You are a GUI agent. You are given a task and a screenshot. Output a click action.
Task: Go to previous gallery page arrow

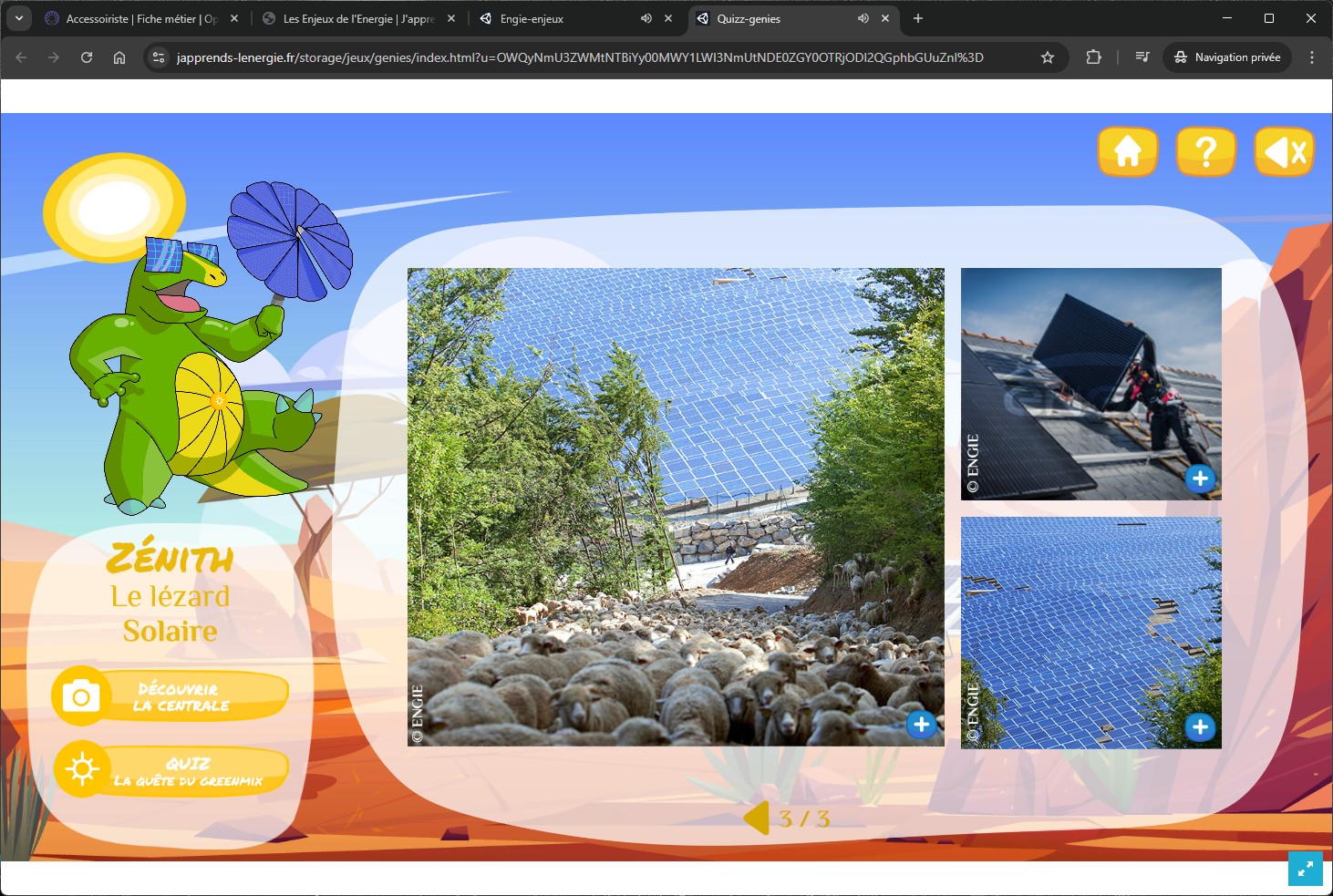[757, 819]
